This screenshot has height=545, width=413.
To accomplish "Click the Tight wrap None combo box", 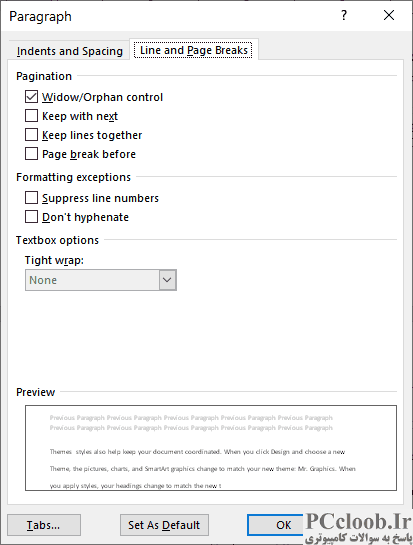I will (x=101, y=280).
